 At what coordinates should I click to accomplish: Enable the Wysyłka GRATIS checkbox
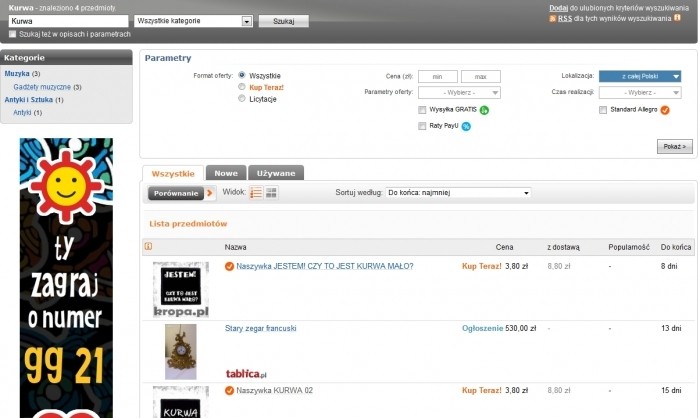click(423, 110)
